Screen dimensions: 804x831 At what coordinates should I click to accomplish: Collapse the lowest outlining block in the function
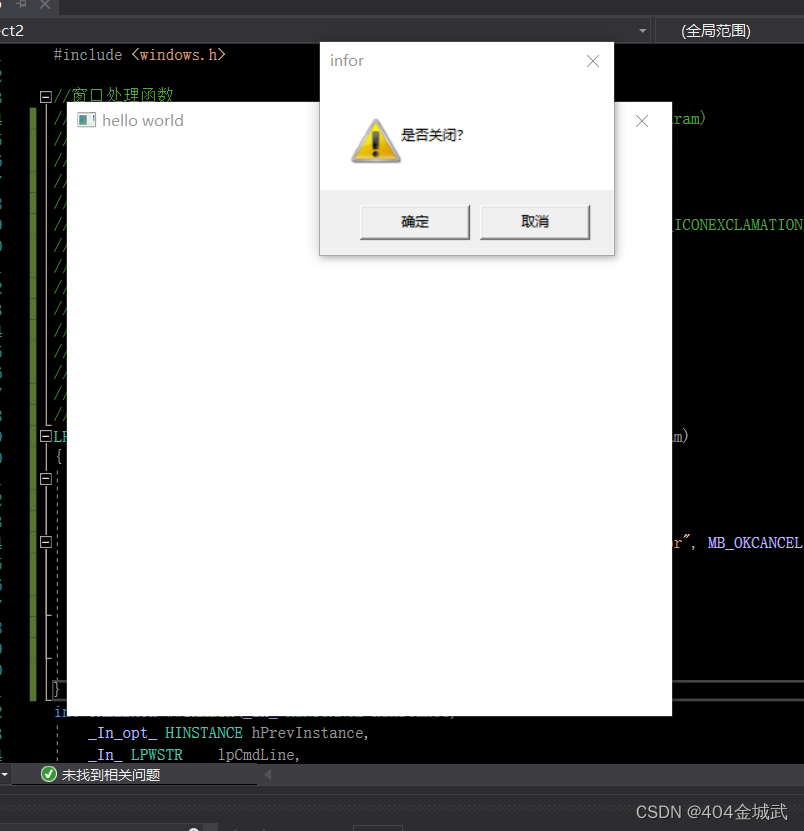[45, 542]
